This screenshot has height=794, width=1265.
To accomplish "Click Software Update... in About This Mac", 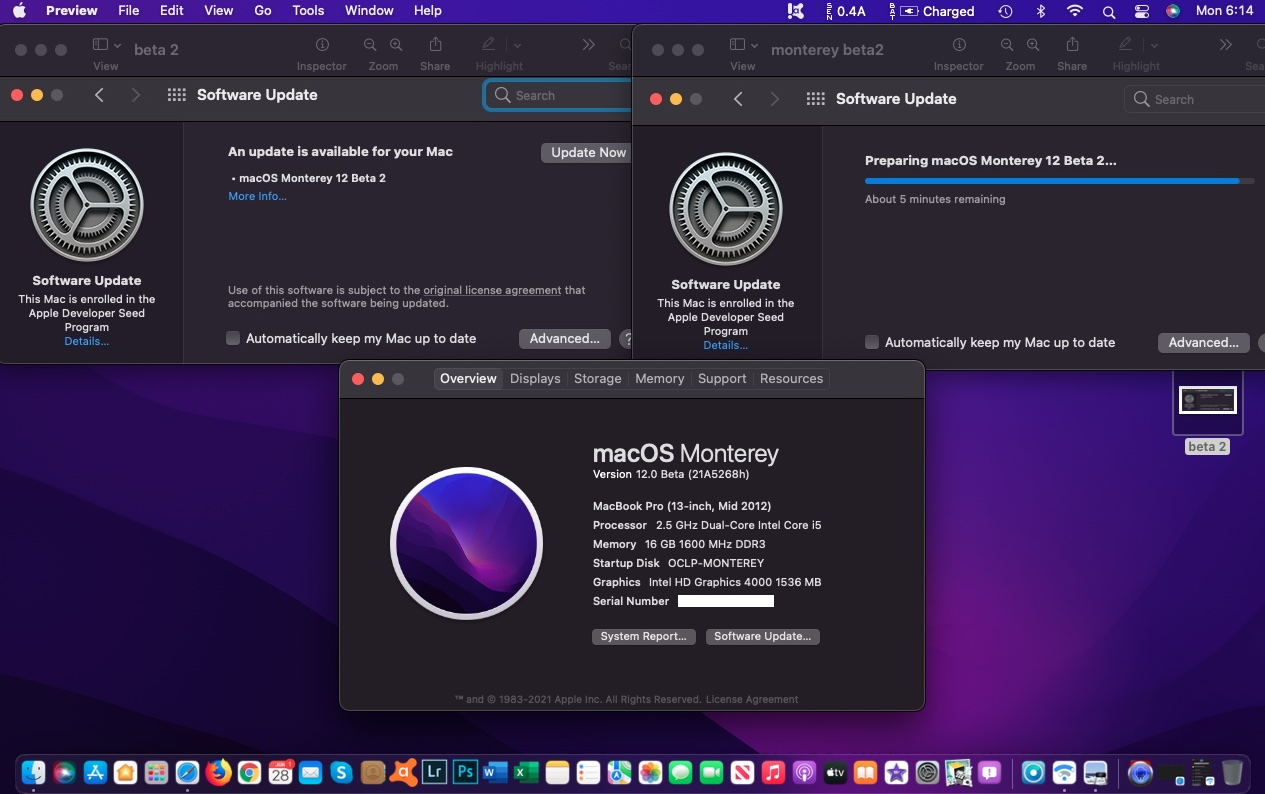I will (x=763, y=637).
